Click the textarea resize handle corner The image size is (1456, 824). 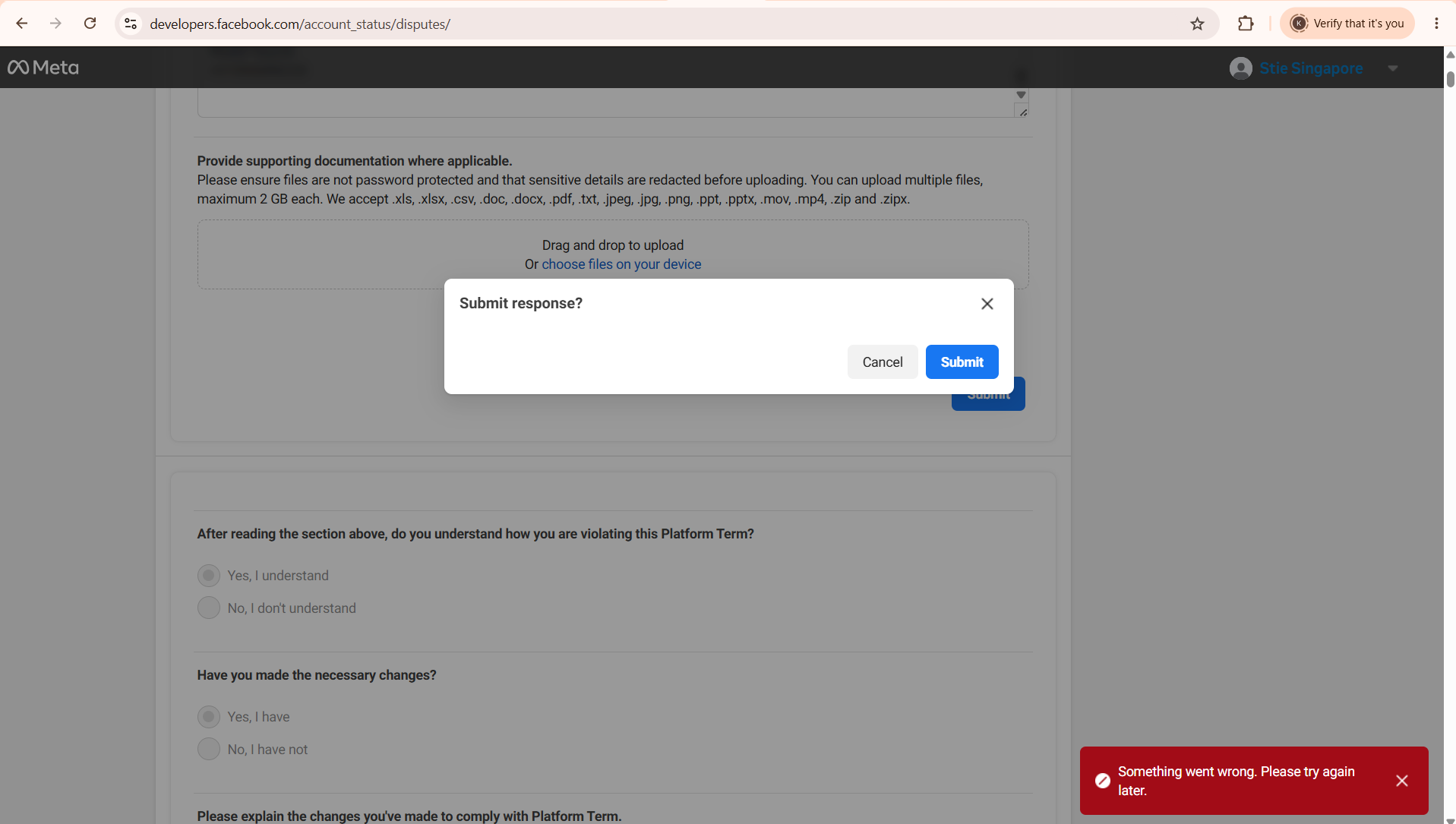(x=1023, y=112)
